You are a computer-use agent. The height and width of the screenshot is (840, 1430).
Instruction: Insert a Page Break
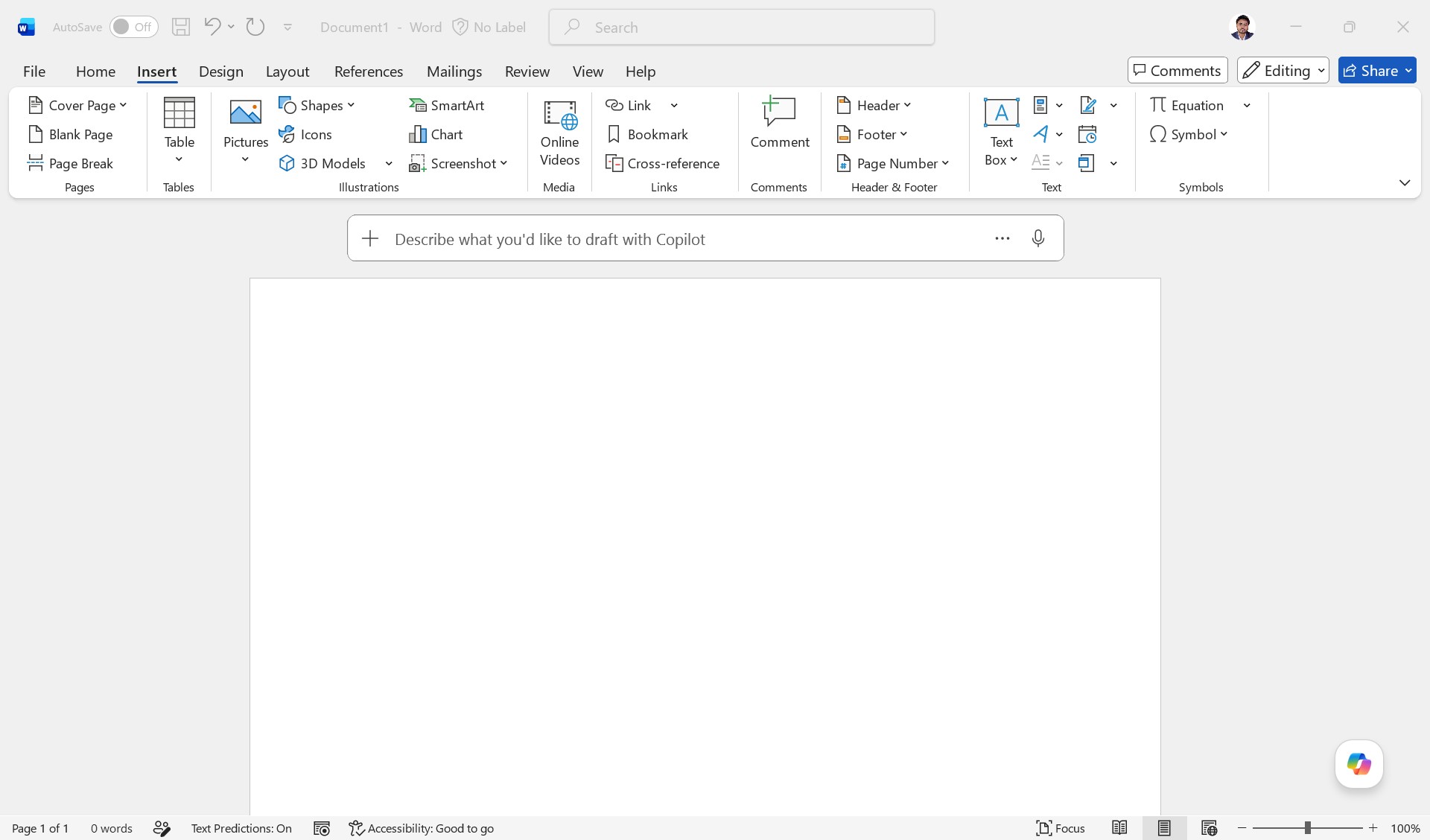point(71,163)
